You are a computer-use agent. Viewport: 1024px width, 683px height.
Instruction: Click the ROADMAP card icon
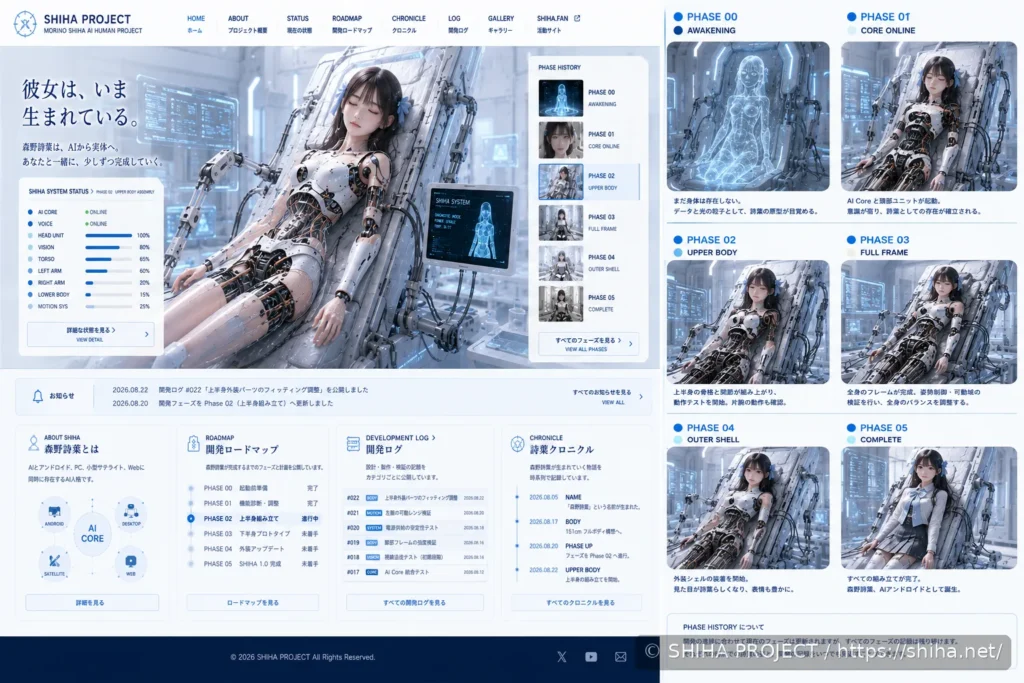click(x=193, y=443)
